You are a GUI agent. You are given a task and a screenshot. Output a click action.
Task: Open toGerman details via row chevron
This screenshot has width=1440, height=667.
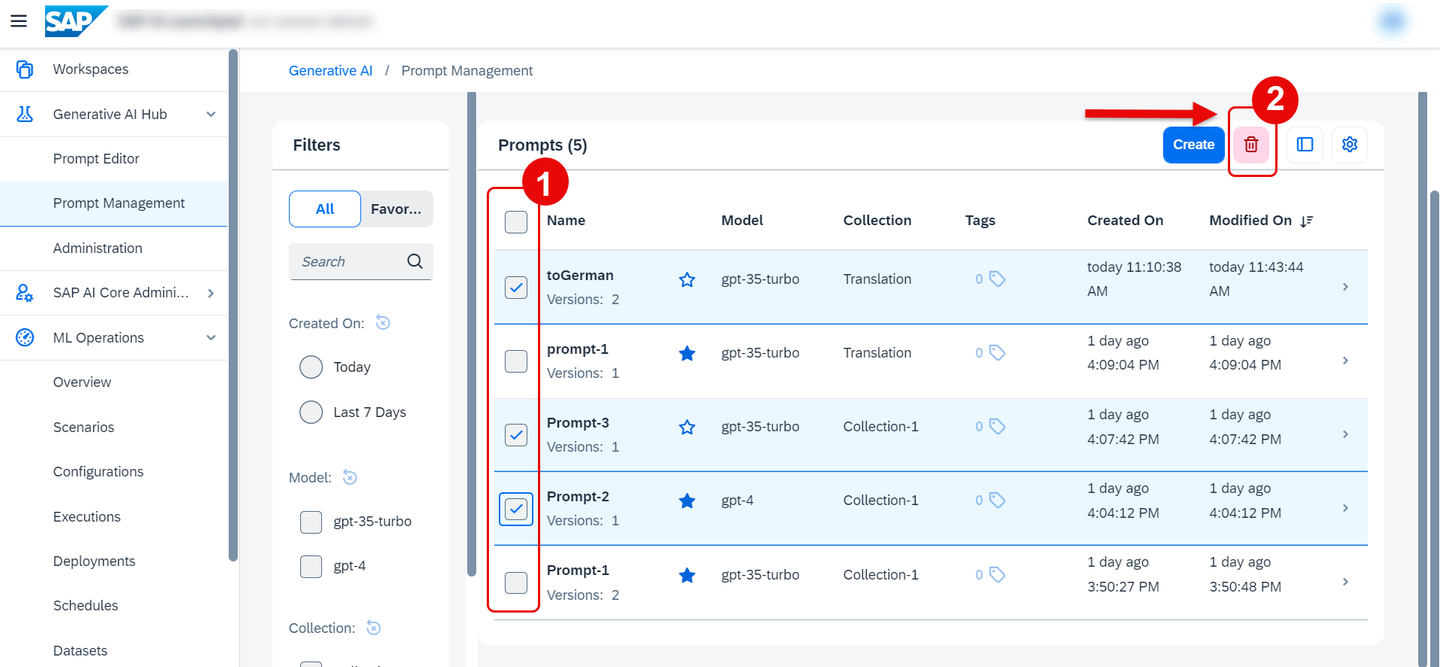(x=1345, y=287)
